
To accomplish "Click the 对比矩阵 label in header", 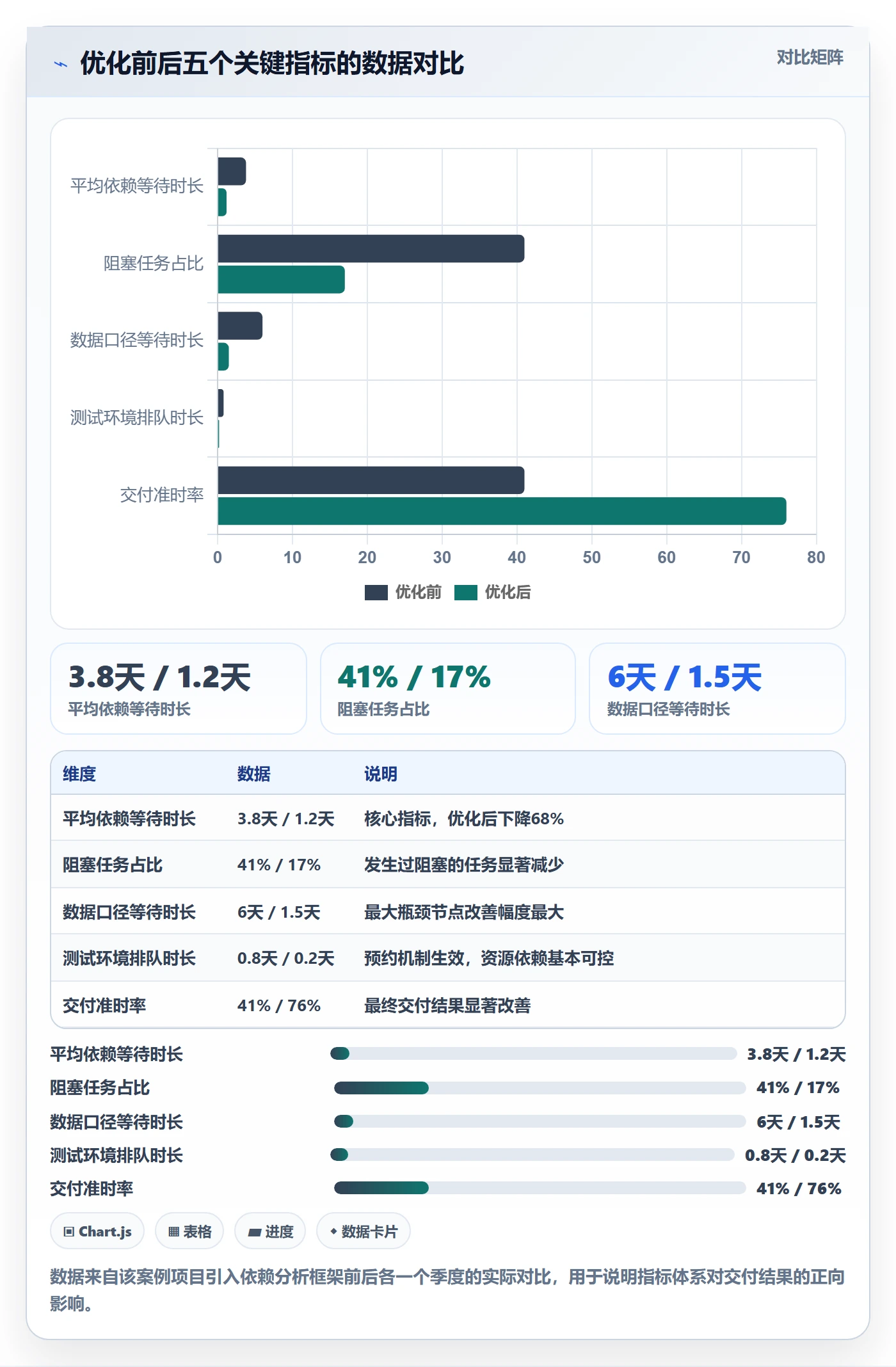I will (x=810, y=58).
